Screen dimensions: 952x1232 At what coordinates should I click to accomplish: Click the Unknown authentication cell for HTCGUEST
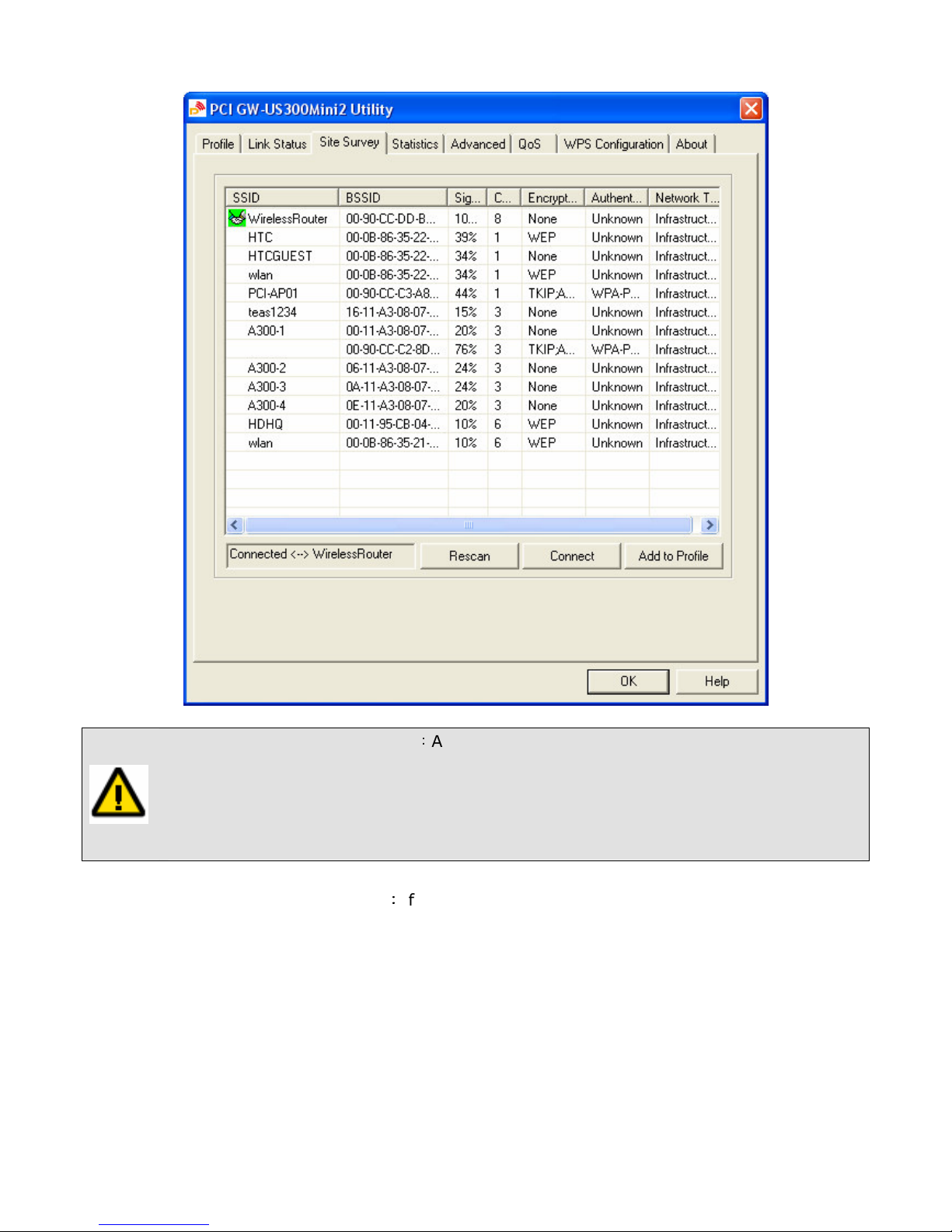617,256
